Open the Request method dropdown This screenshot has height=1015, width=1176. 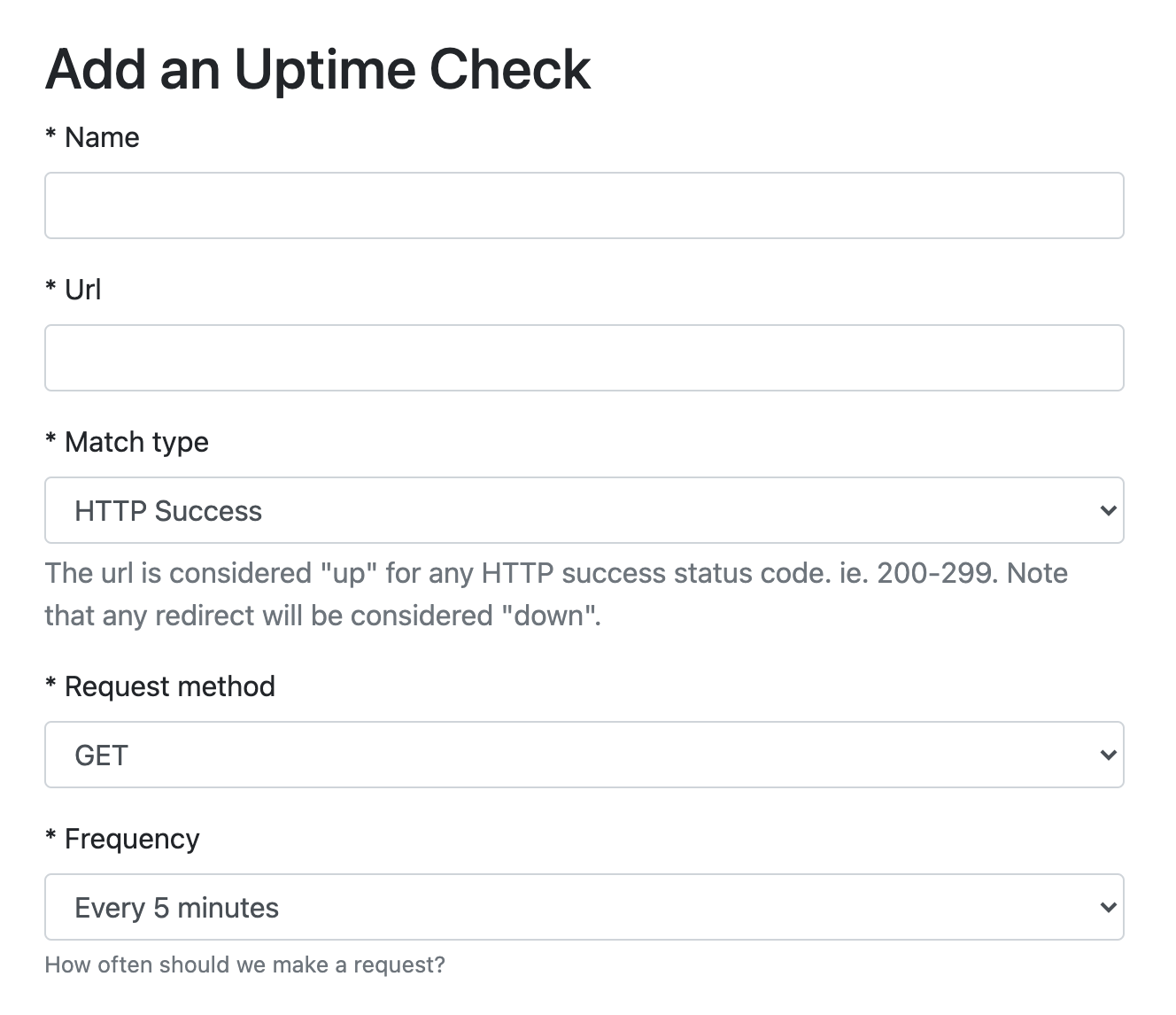pos(584,755)
